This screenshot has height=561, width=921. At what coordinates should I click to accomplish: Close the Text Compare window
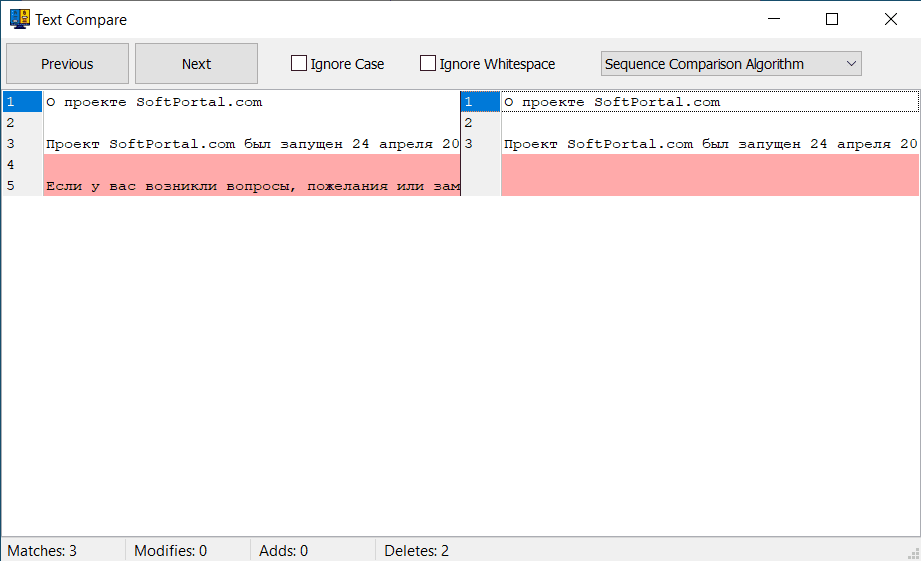890,19
